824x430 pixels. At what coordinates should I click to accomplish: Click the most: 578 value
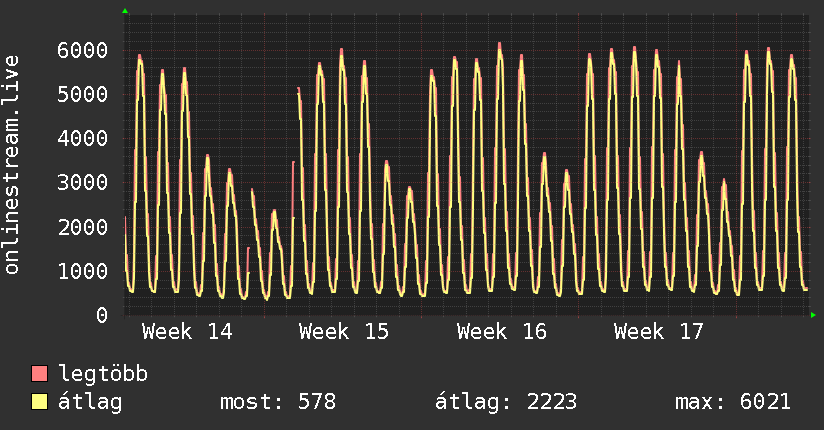click(278, 402)
